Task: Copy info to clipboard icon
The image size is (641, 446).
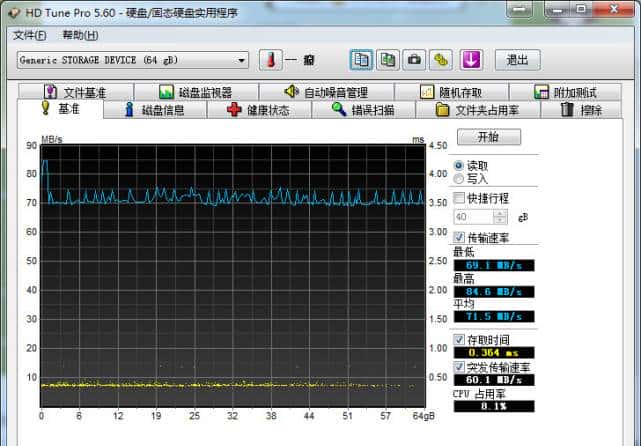Action: tap(361, 60)
